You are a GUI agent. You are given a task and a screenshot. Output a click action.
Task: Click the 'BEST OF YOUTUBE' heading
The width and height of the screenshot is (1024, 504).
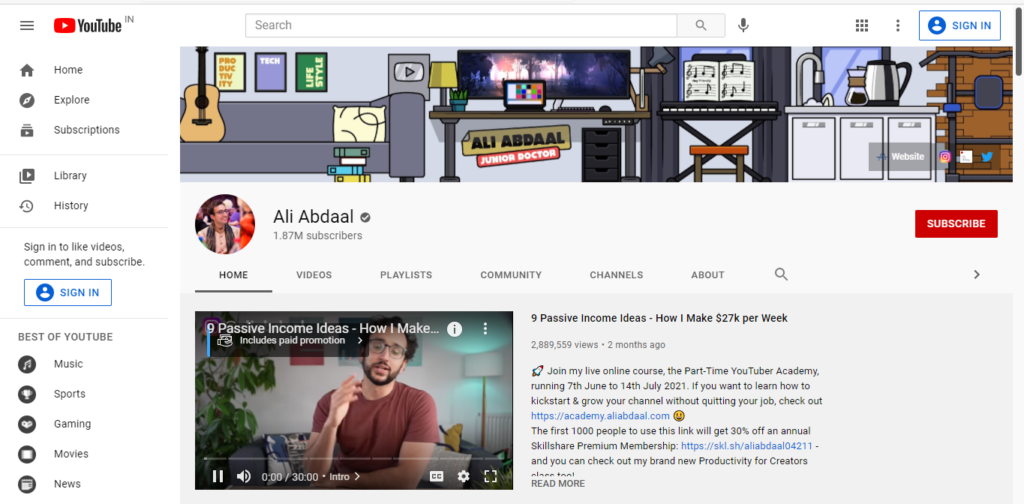[x=65, y=337]
